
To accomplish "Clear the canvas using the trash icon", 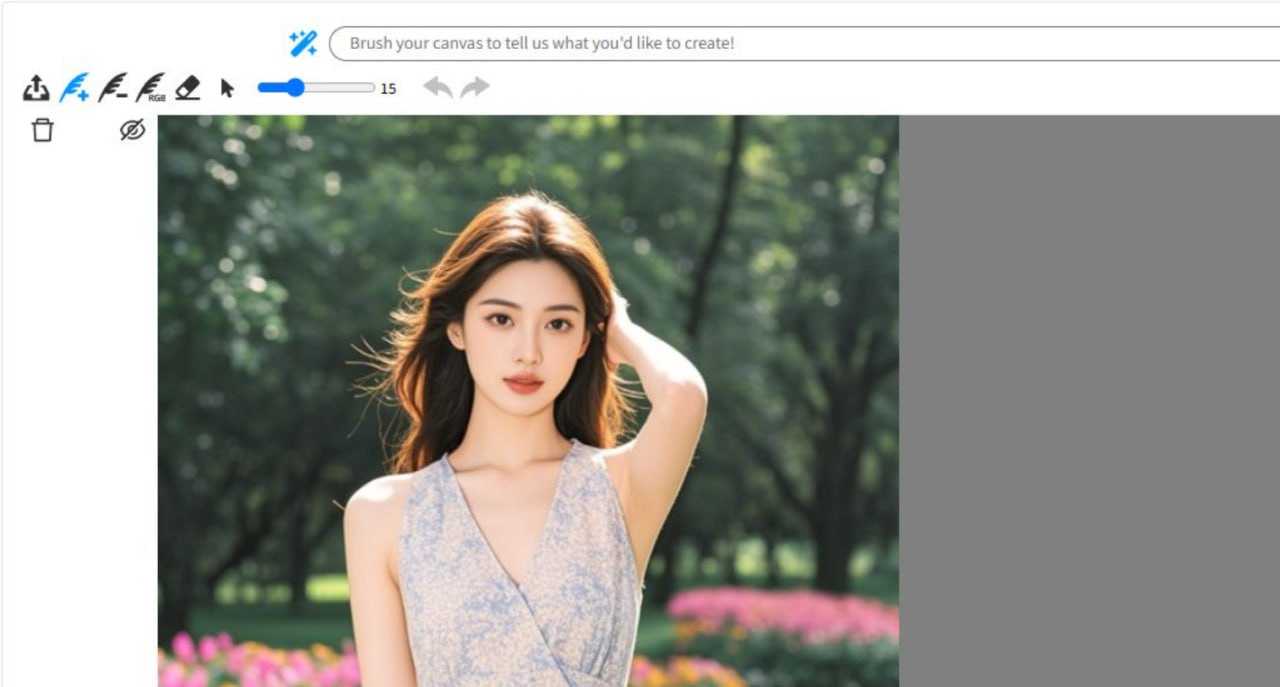I will click(42, 130).
